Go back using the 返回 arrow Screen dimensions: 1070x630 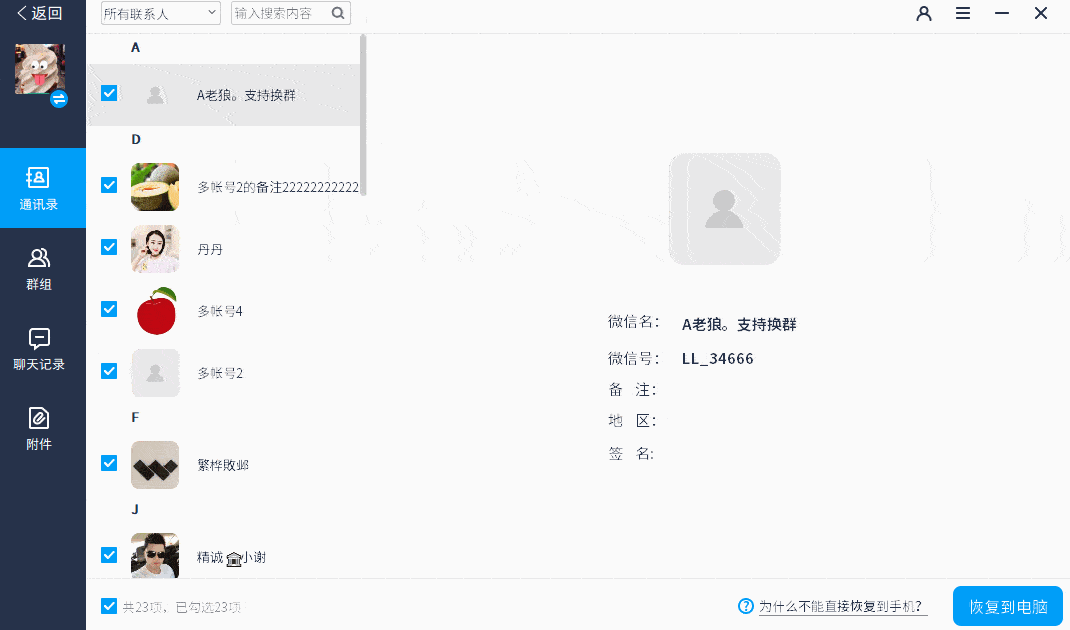[x=39, y=13]
